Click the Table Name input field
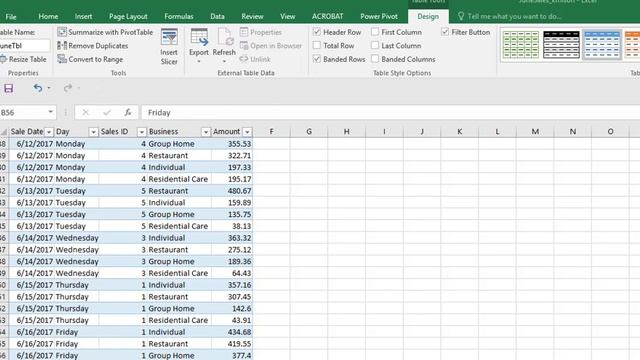The width and height of the screenshot is (640, 360). pyautogui.click(x=24, y=46)
